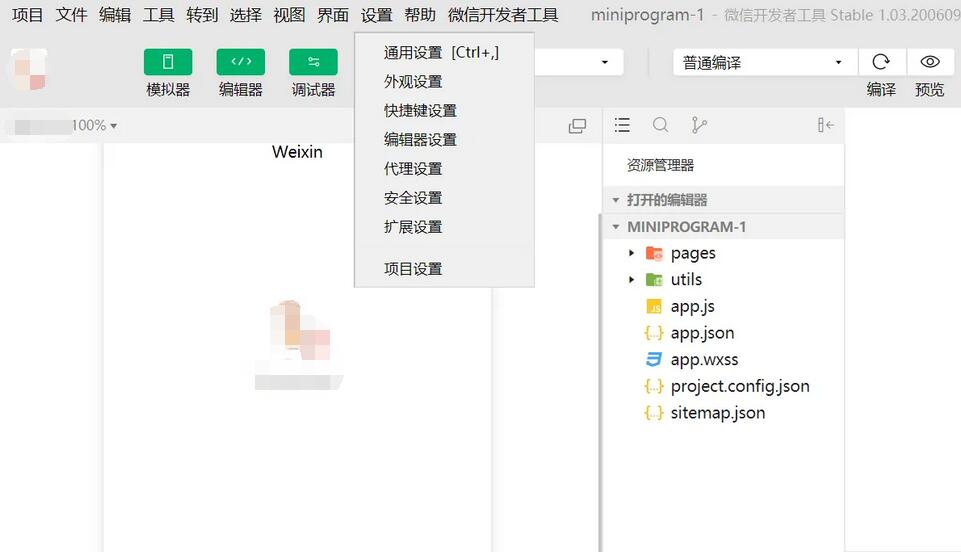961x552 pixels.
Task: Click the 编译 compile refresh icon
Action: [x=881, y=62]
